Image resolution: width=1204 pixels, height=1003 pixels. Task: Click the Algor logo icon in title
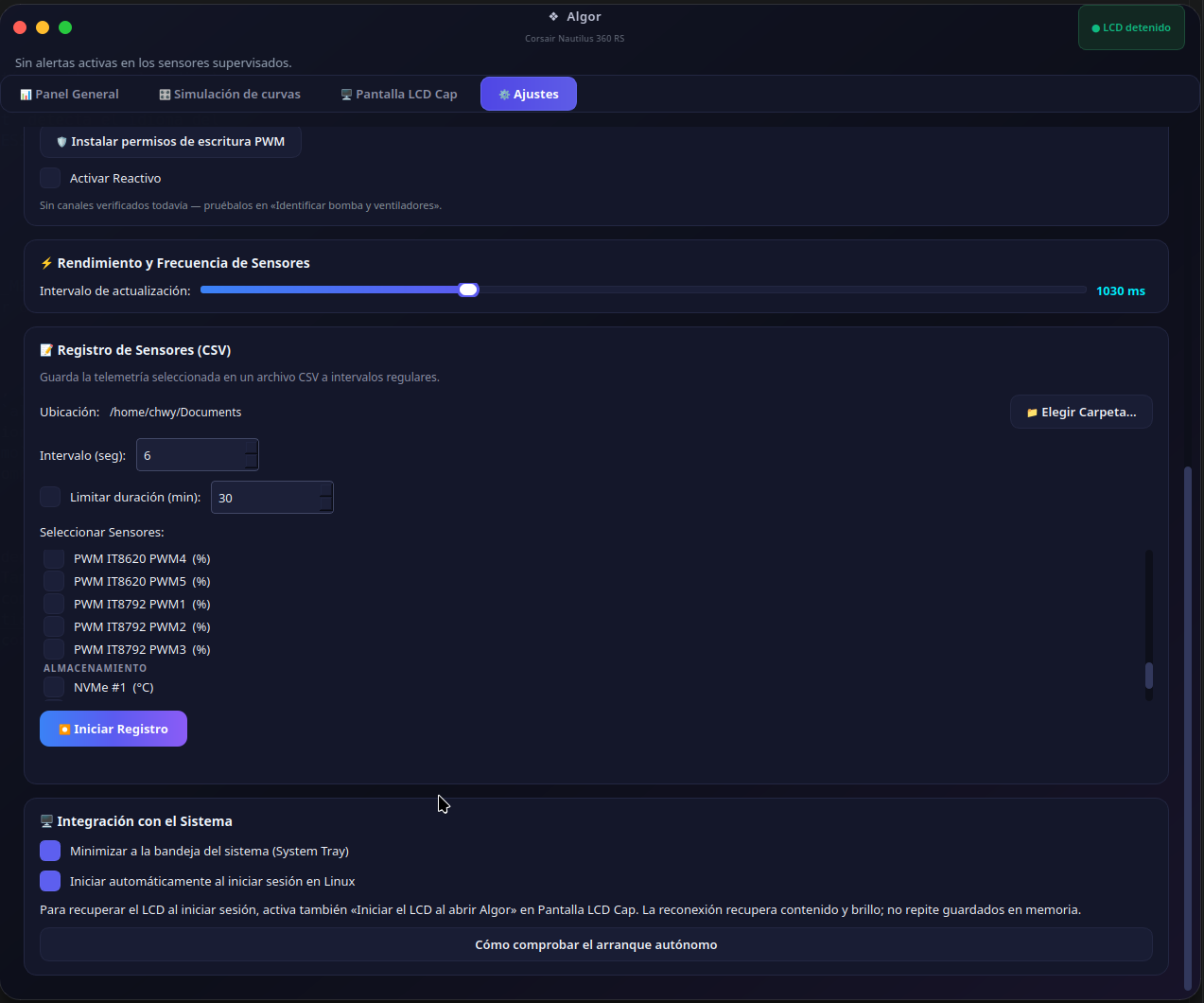(x=553, y=16)
